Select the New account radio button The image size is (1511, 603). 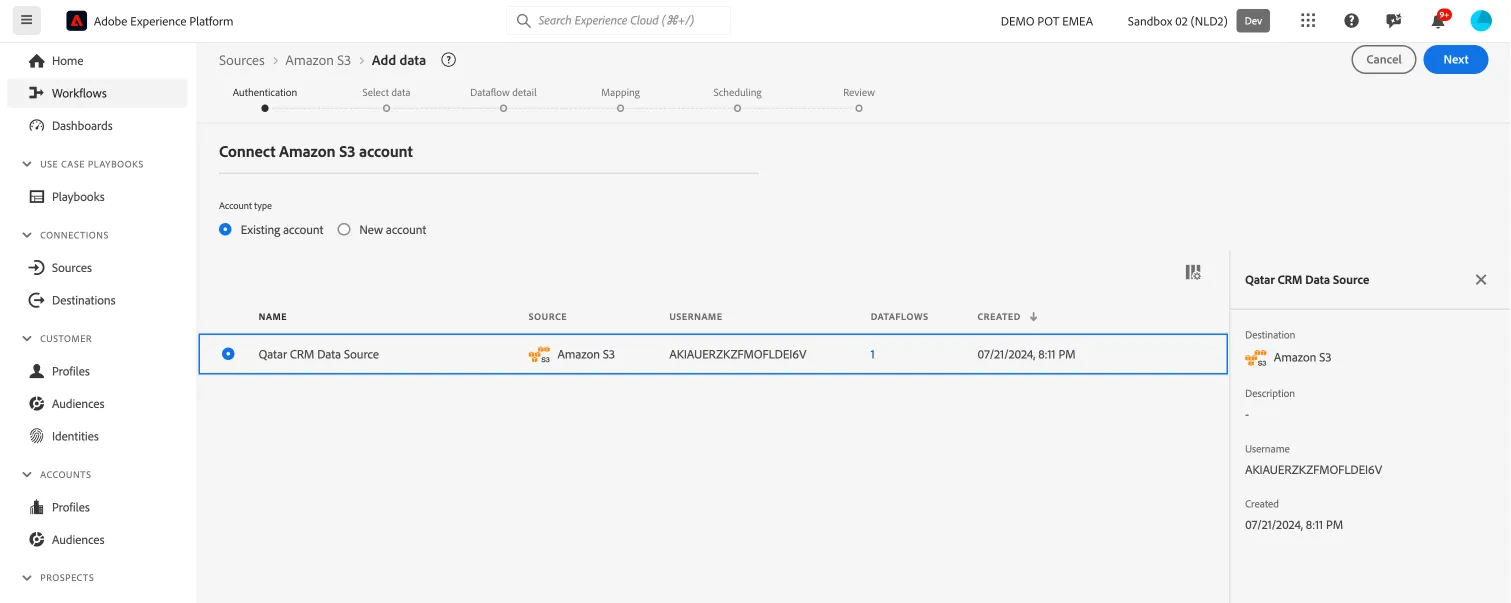coord(344,230)
